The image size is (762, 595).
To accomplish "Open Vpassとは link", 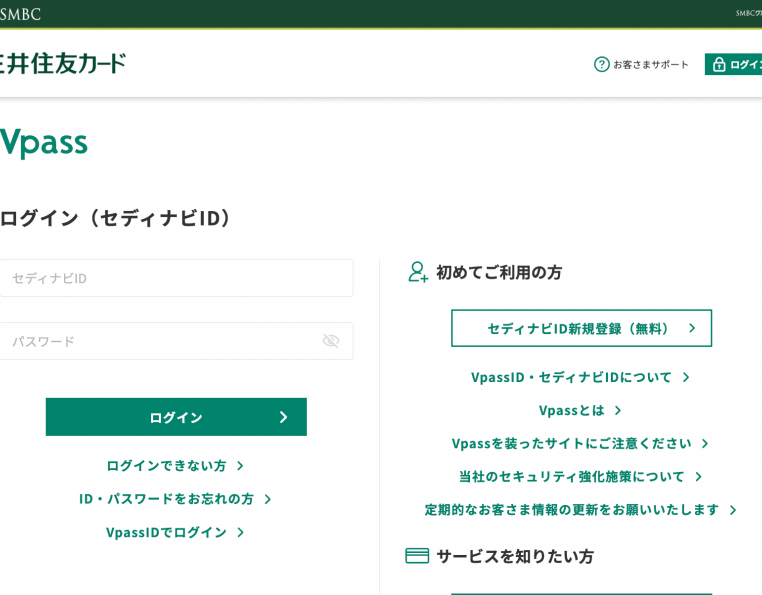I will (572, 410).
